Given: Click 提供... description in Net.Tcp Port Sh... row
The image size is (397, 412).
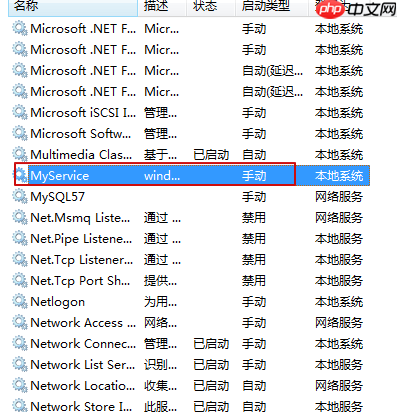Looking at the screenshot, I should click(160, 281).
